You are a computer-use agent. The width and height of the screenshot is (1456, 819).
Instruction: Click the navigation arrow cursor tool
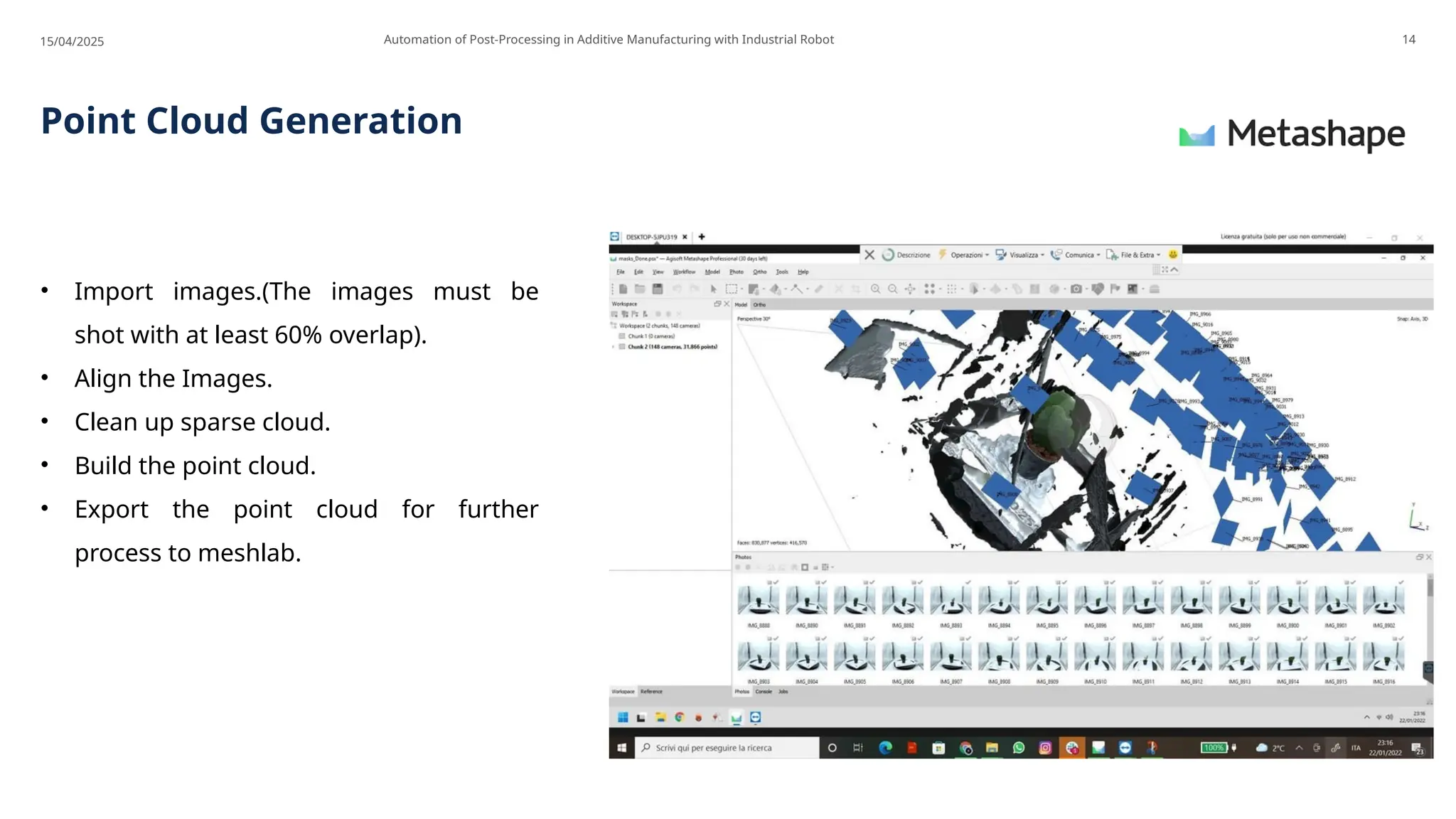point(714,289)
